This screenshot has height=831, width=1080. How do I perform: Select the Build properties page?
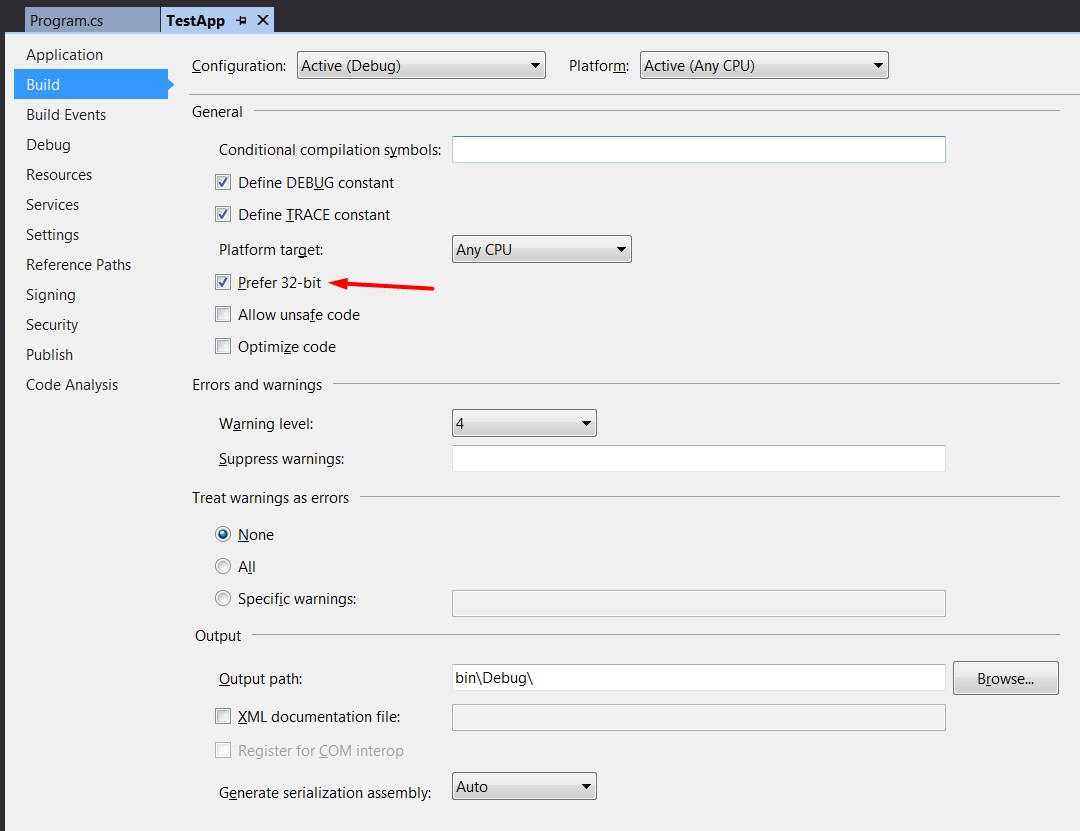[91, 84]
